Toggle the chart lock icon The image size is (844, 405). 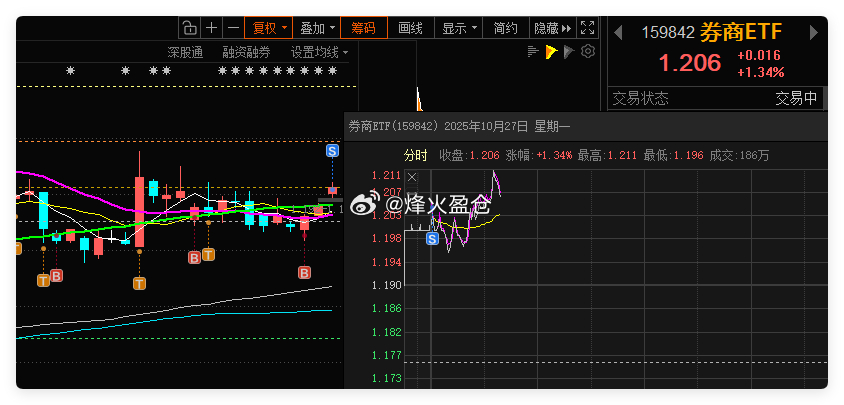point(189,27)
